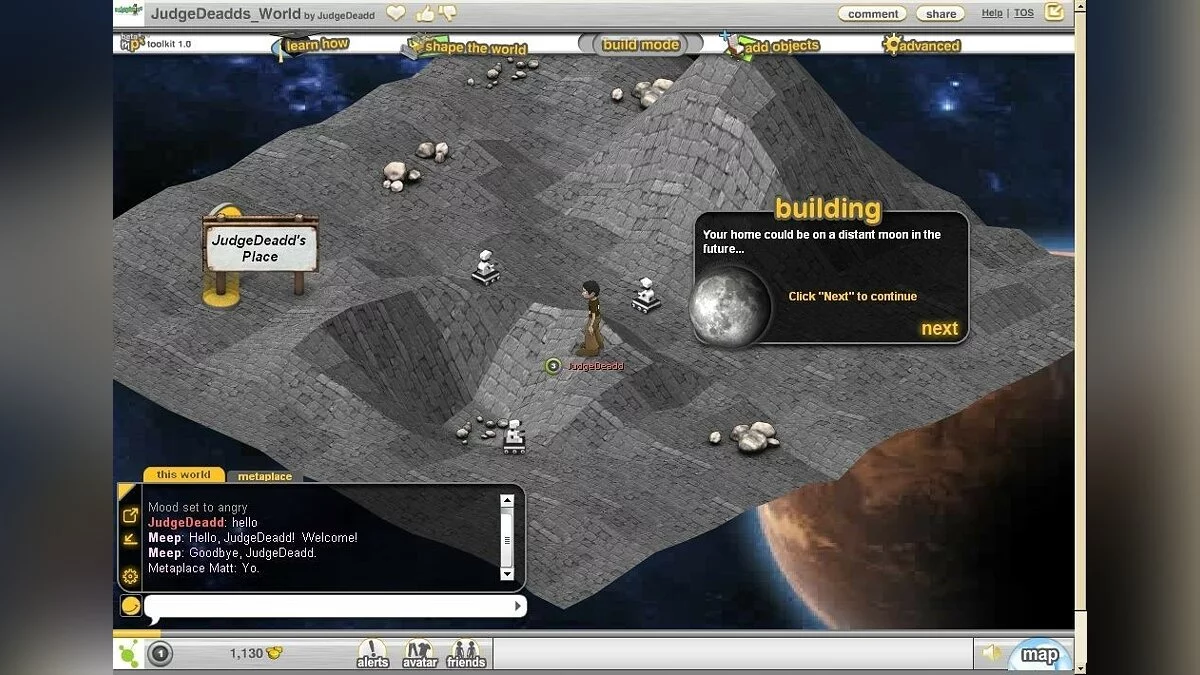Viewport: 1200px width, 675px height.
Task: Click the world author name JudgeDeadd
Action: click(346, 15)
